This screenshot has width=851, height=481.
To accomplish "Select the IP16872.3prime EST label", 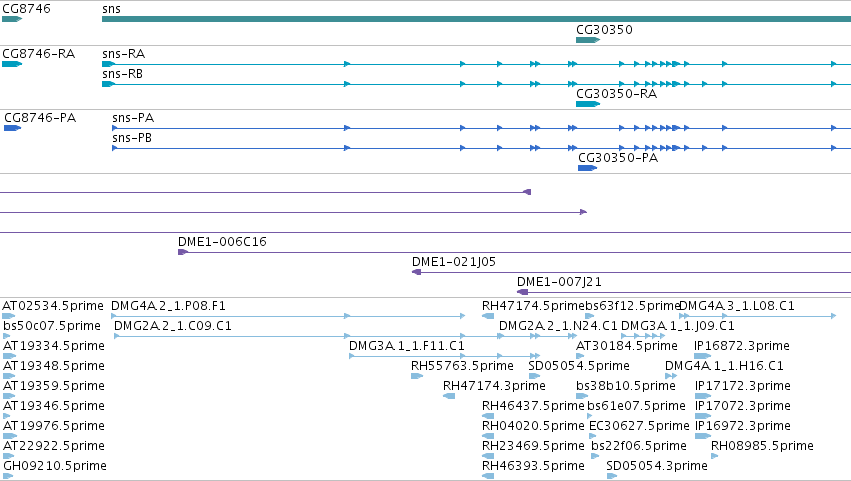I will point(742,346).
